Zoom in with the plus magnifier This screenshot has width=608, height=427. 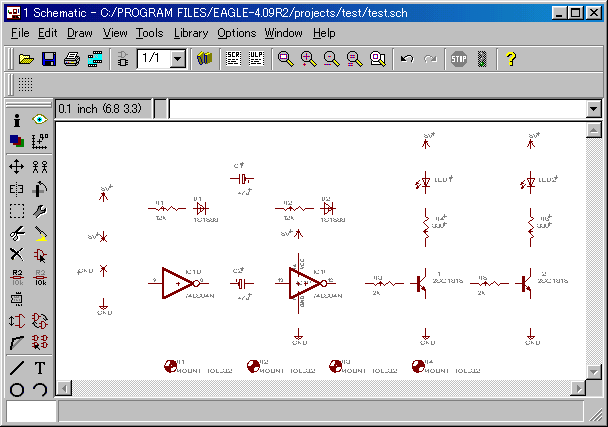point(308,59)
